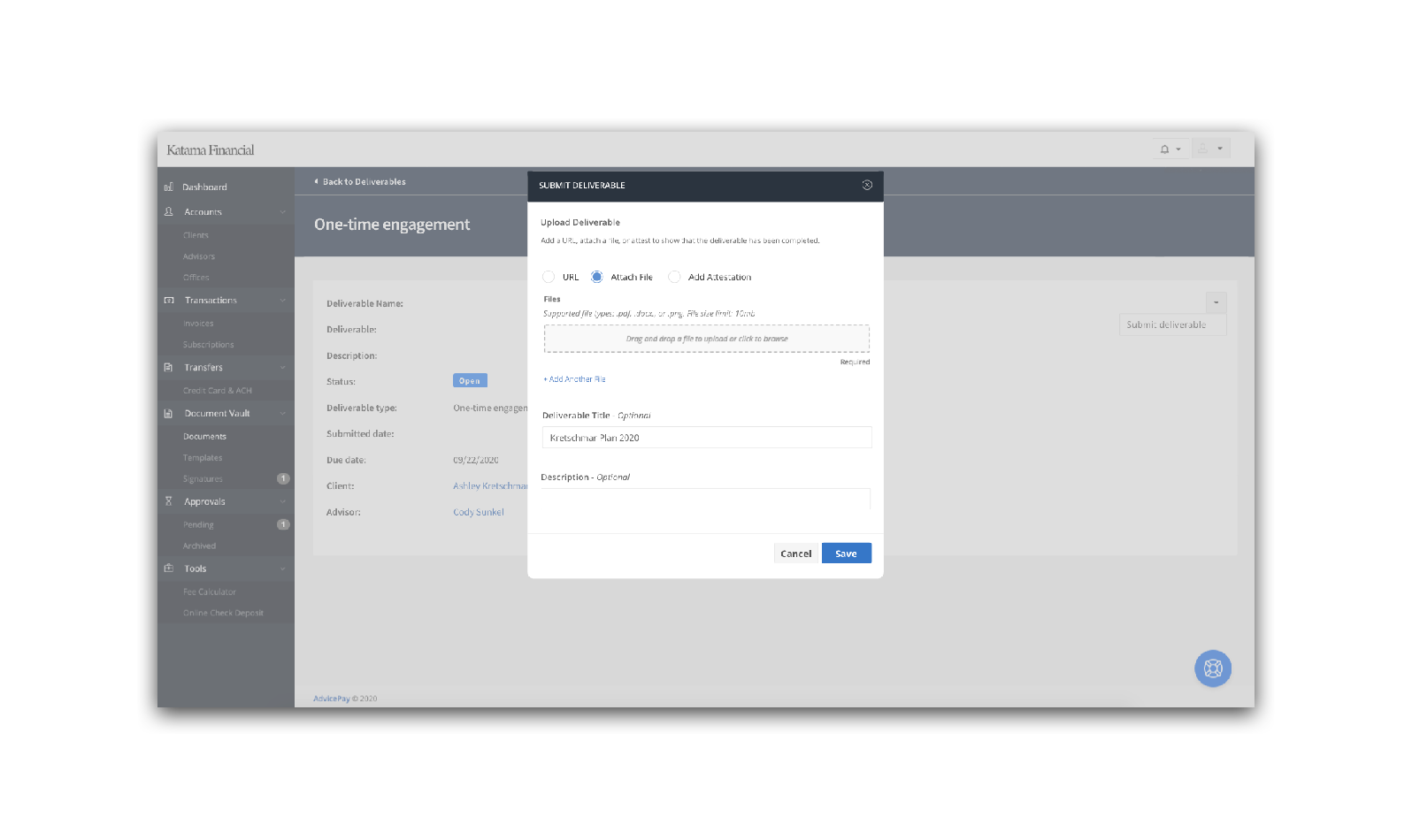
Task: Go back to Deliverables
Action: pos(360,181)
